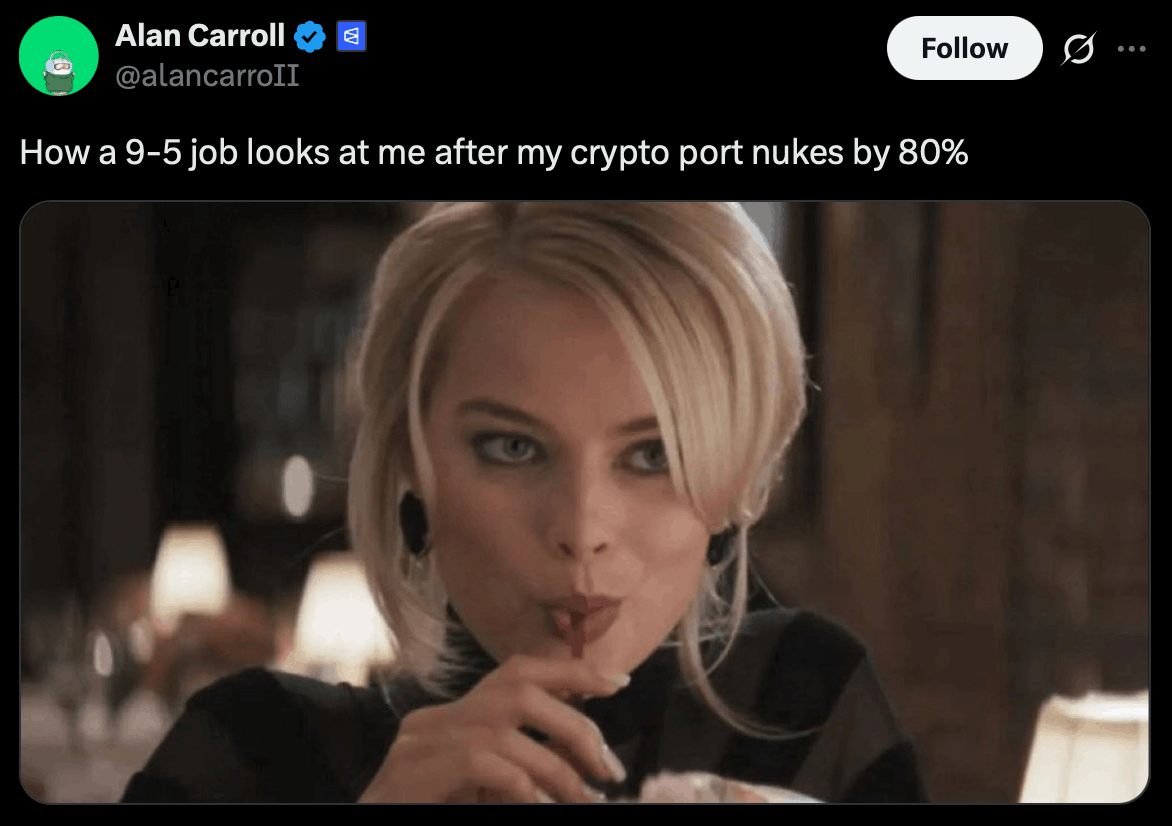Open the attached GIF of blonde woman
The width and height of the screenshot is (1172, 826).
[x=585, y=502]
